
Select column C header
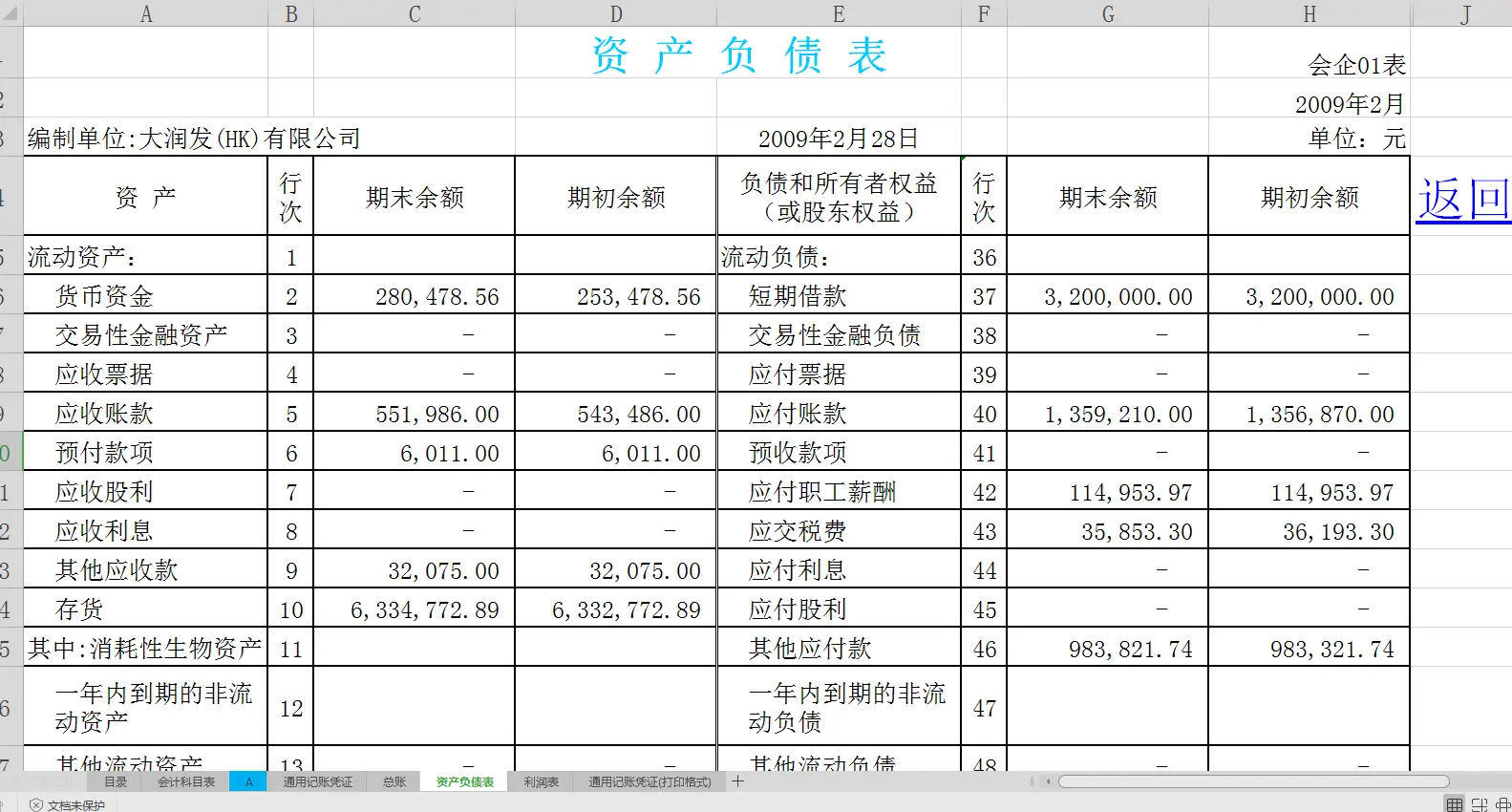(x=415, y=13)
